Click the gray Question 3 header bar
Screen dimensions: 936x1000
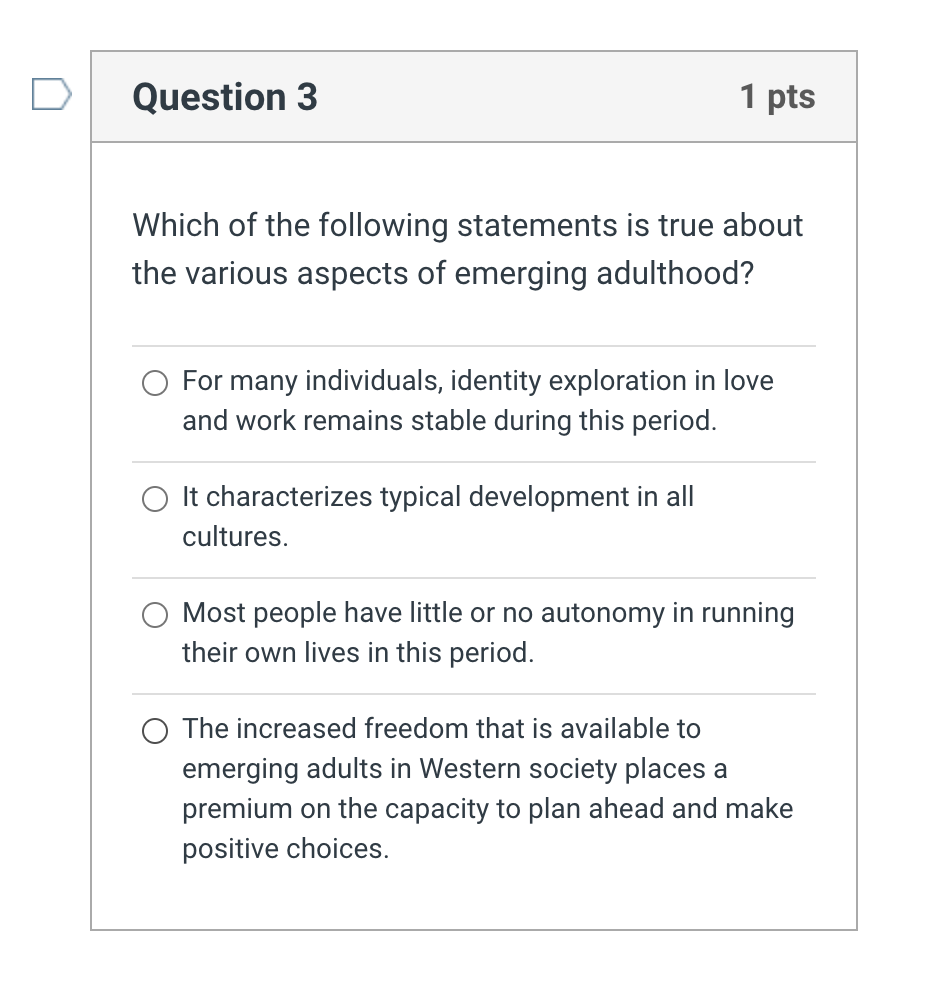click(x=474, y=97)
